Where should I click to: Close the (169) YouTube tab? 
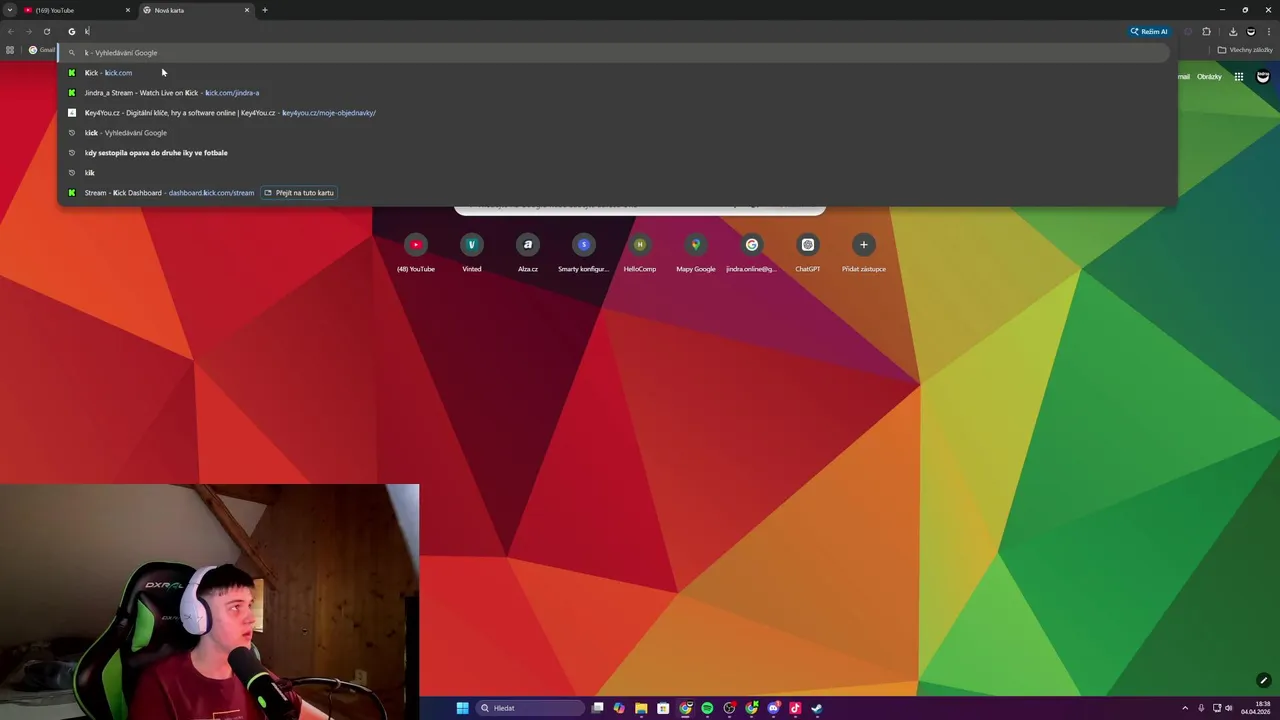pos(127,10)
